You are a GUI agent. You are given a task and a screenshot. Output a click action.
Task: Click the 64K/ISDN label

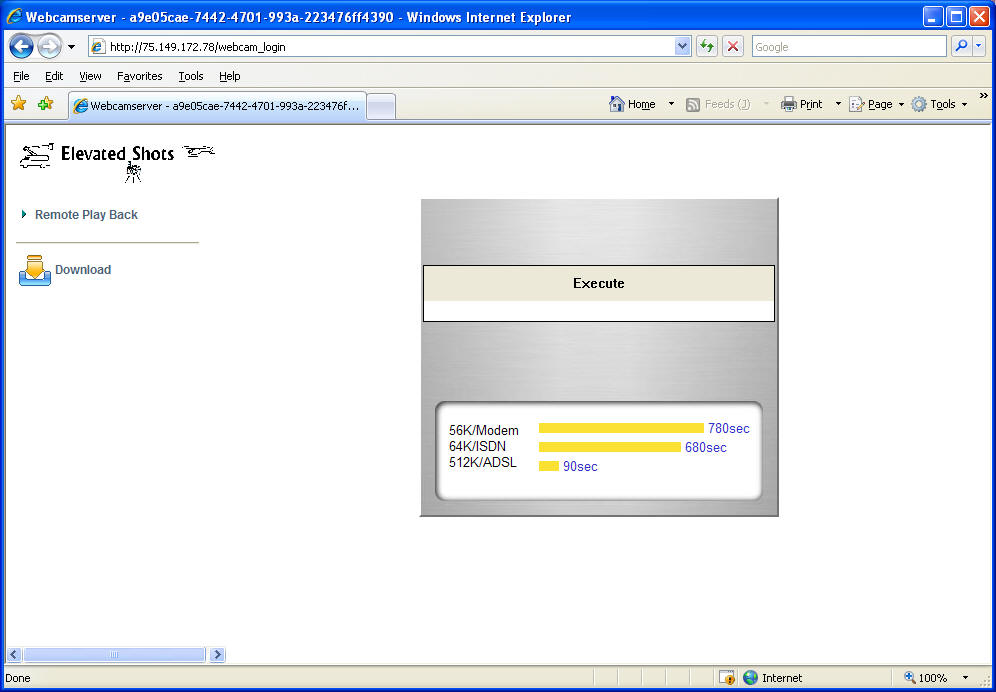(477, 446)
